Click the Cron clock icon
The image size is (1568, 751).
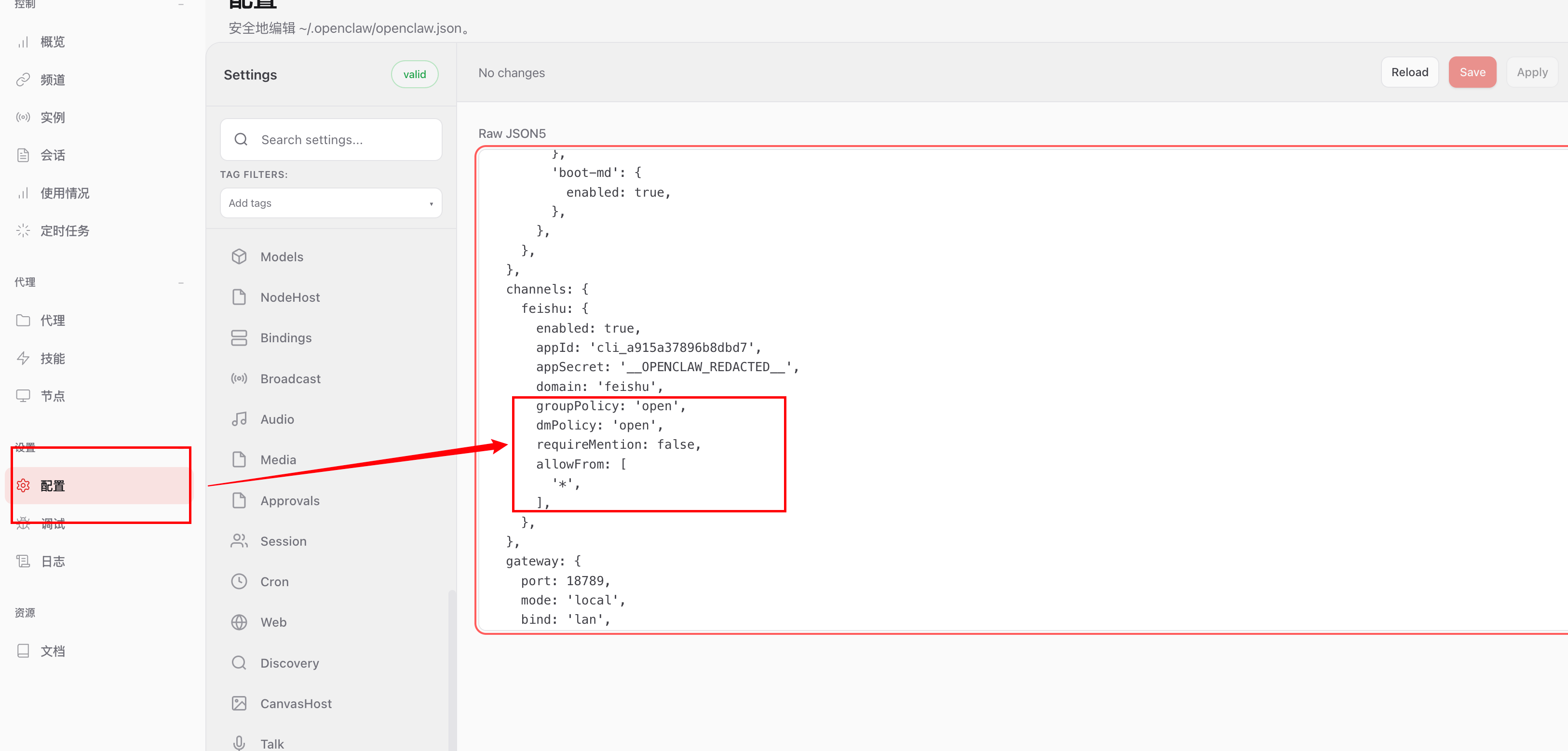click(239, 582)
